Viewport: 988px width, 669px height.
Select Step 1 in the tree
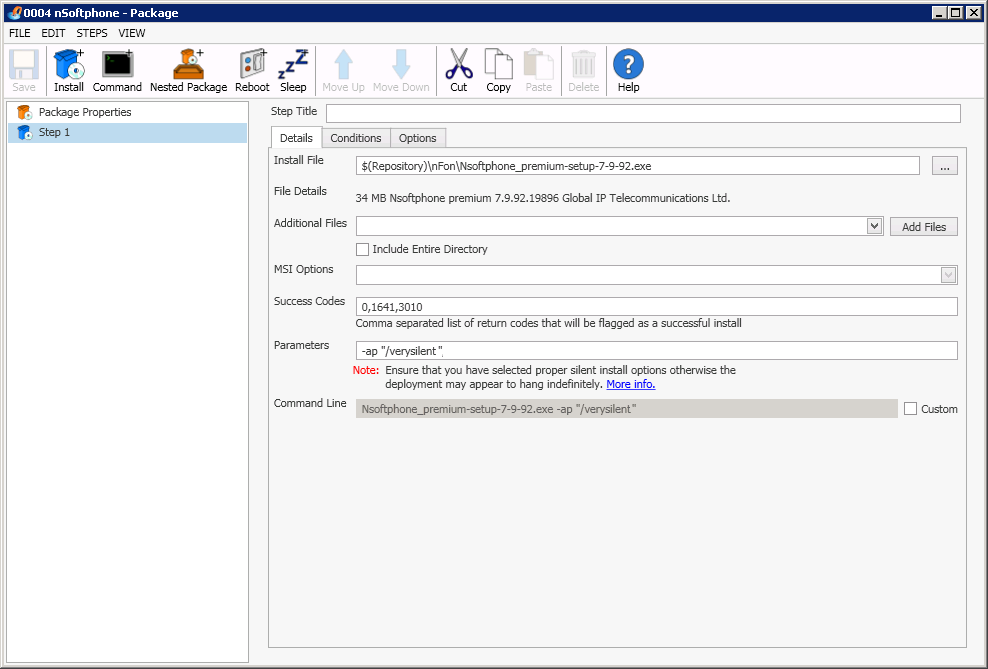click(127, 132)
